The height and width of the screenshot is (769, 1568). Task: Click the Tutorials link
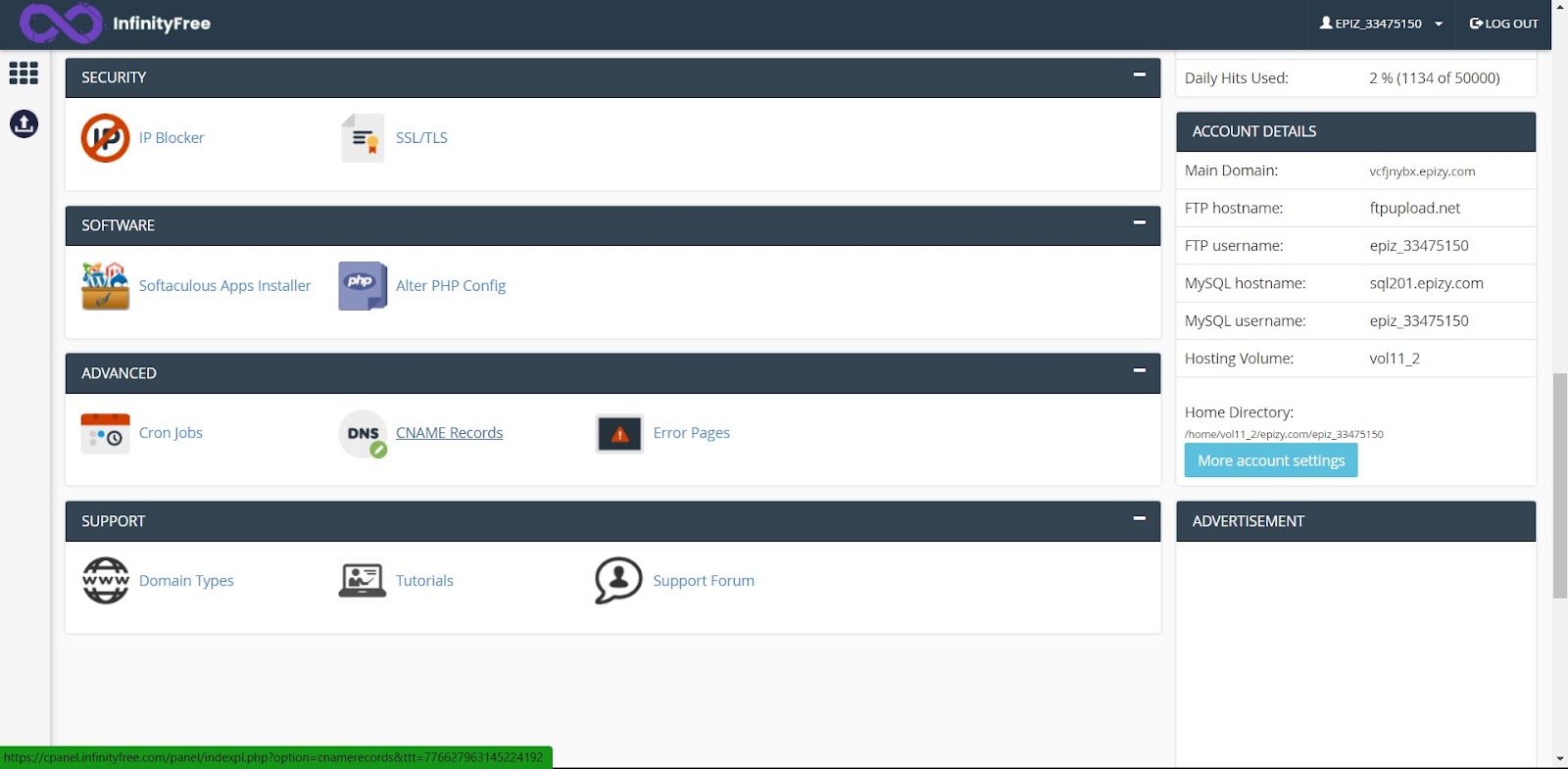[x=424, y=581]
